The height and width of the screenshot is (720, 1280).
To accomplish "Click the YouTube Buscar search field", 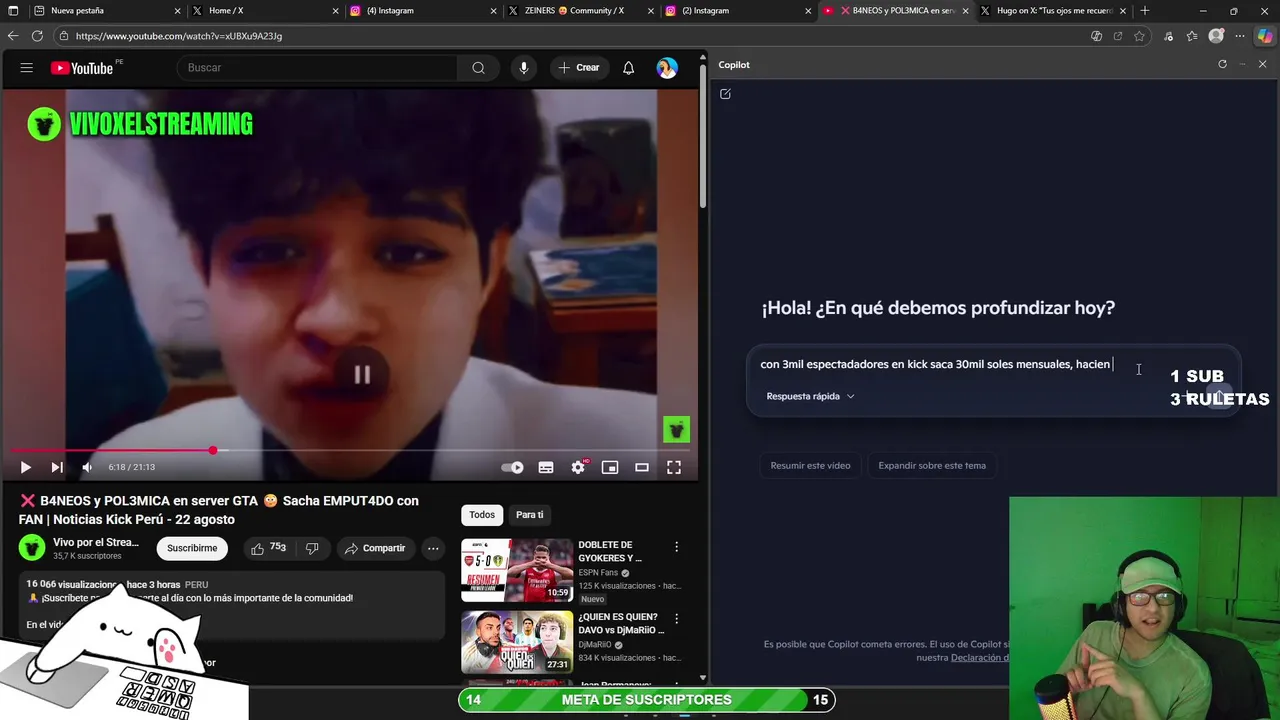I will tap(318, 68).
